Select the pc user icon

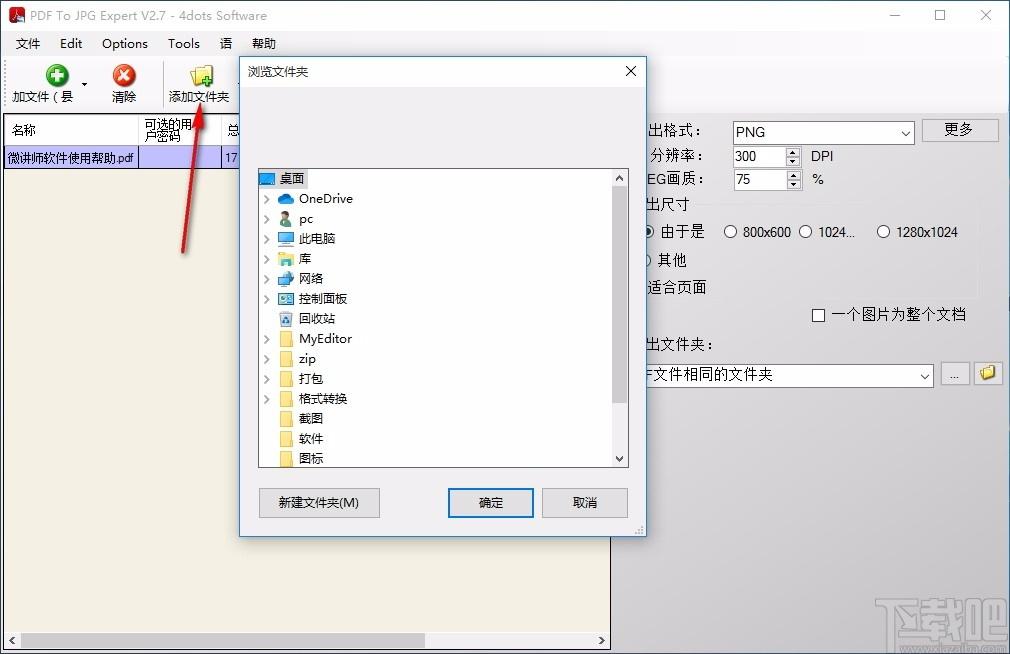click(x=286, y=219)
